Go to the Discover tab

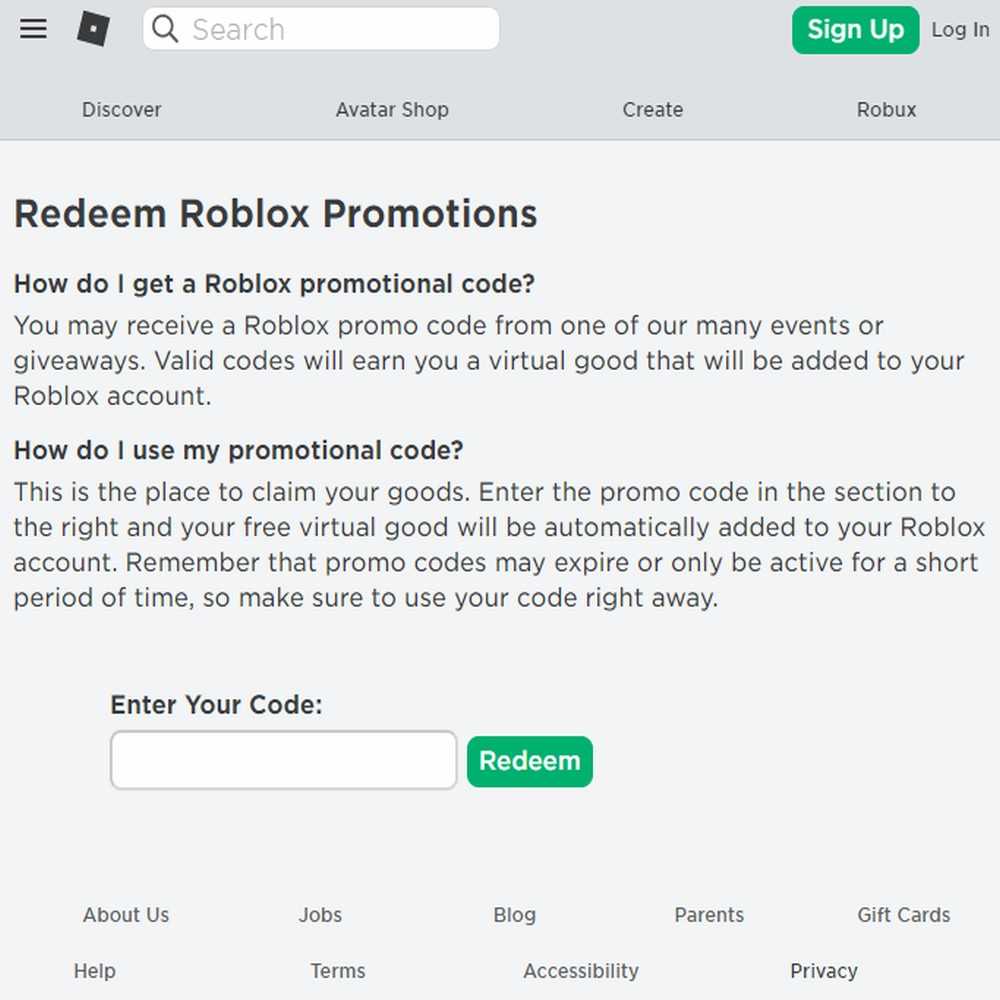[x=121, y=110]
